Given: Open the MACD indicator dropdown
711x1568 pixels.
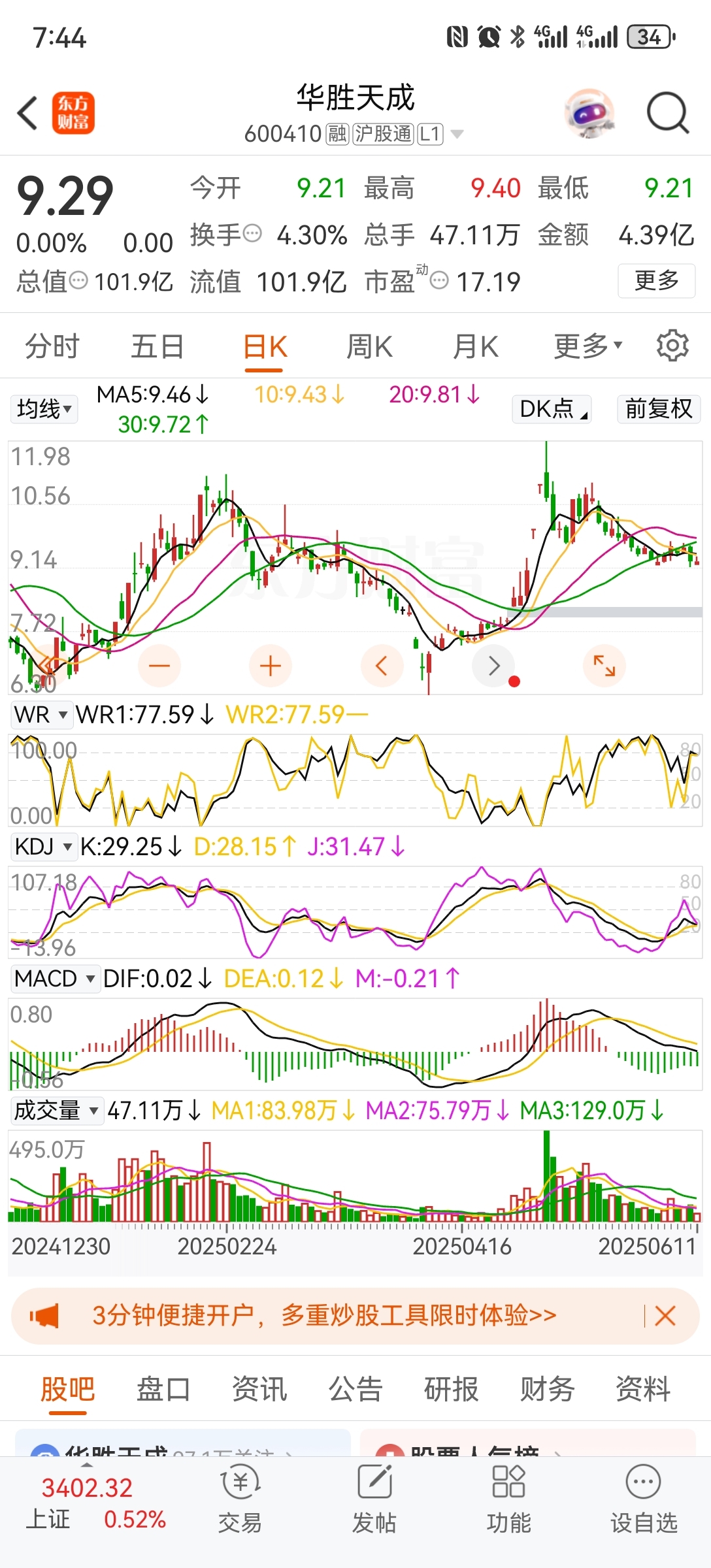Looking at the screenshot, I should click(x=55, y=979).
